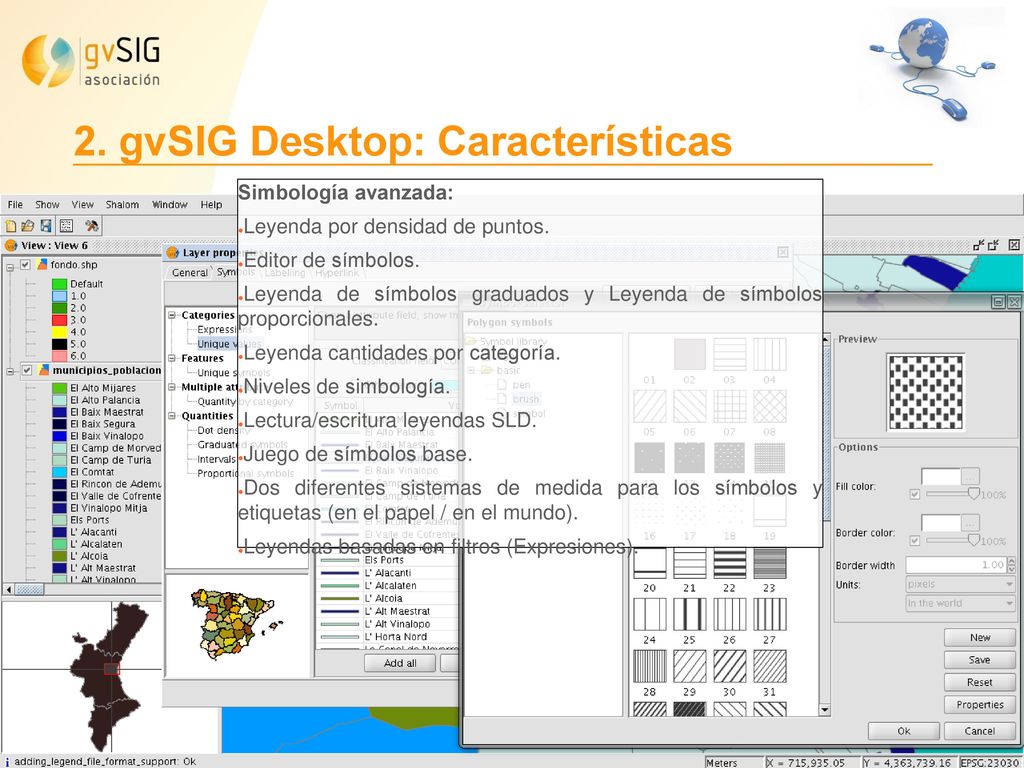Collapse the municipios_poblacion layer legend

(x=10, y=372)
